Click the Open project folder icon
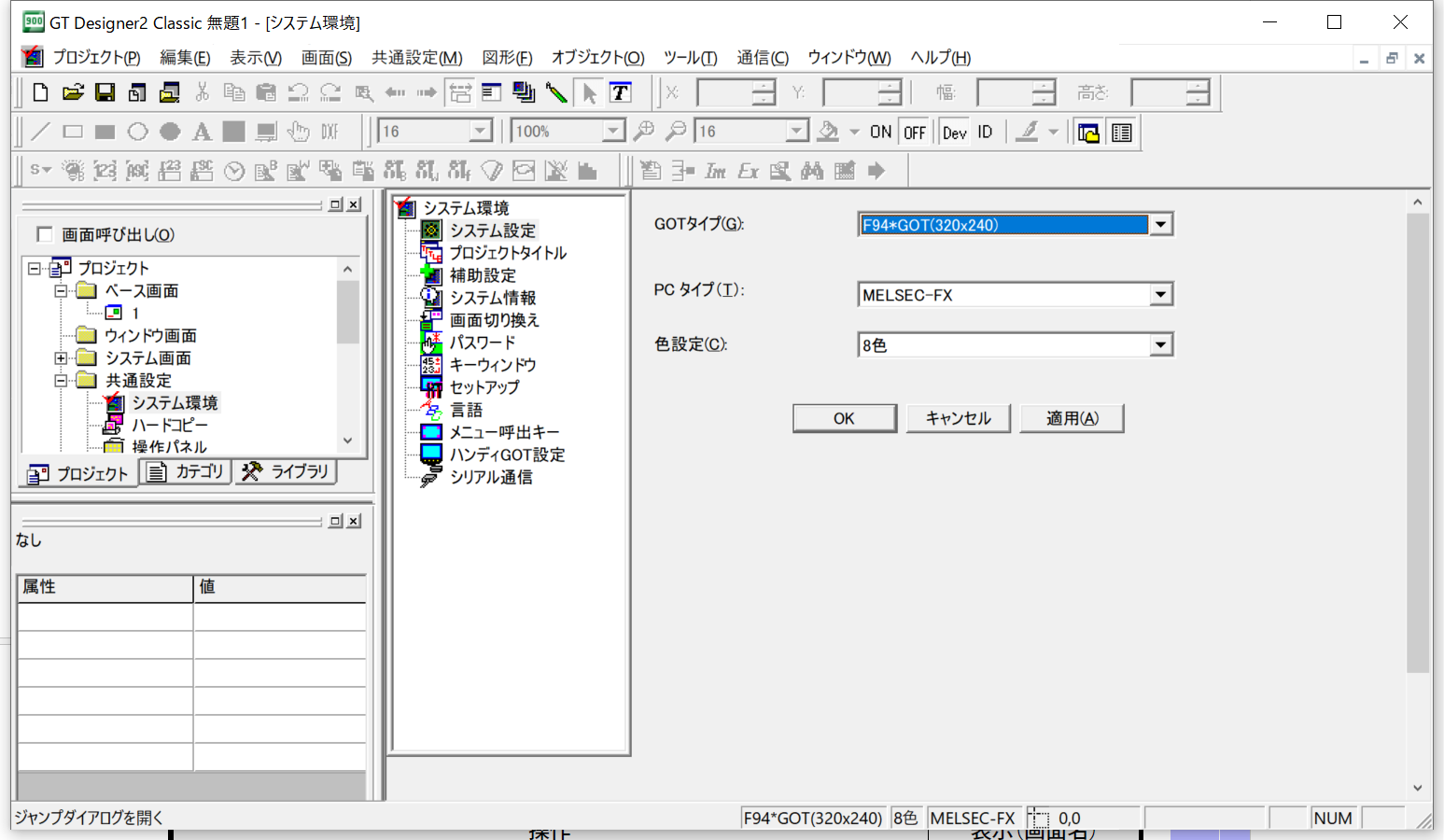1444x840 pixels. (x=73, y=92)
